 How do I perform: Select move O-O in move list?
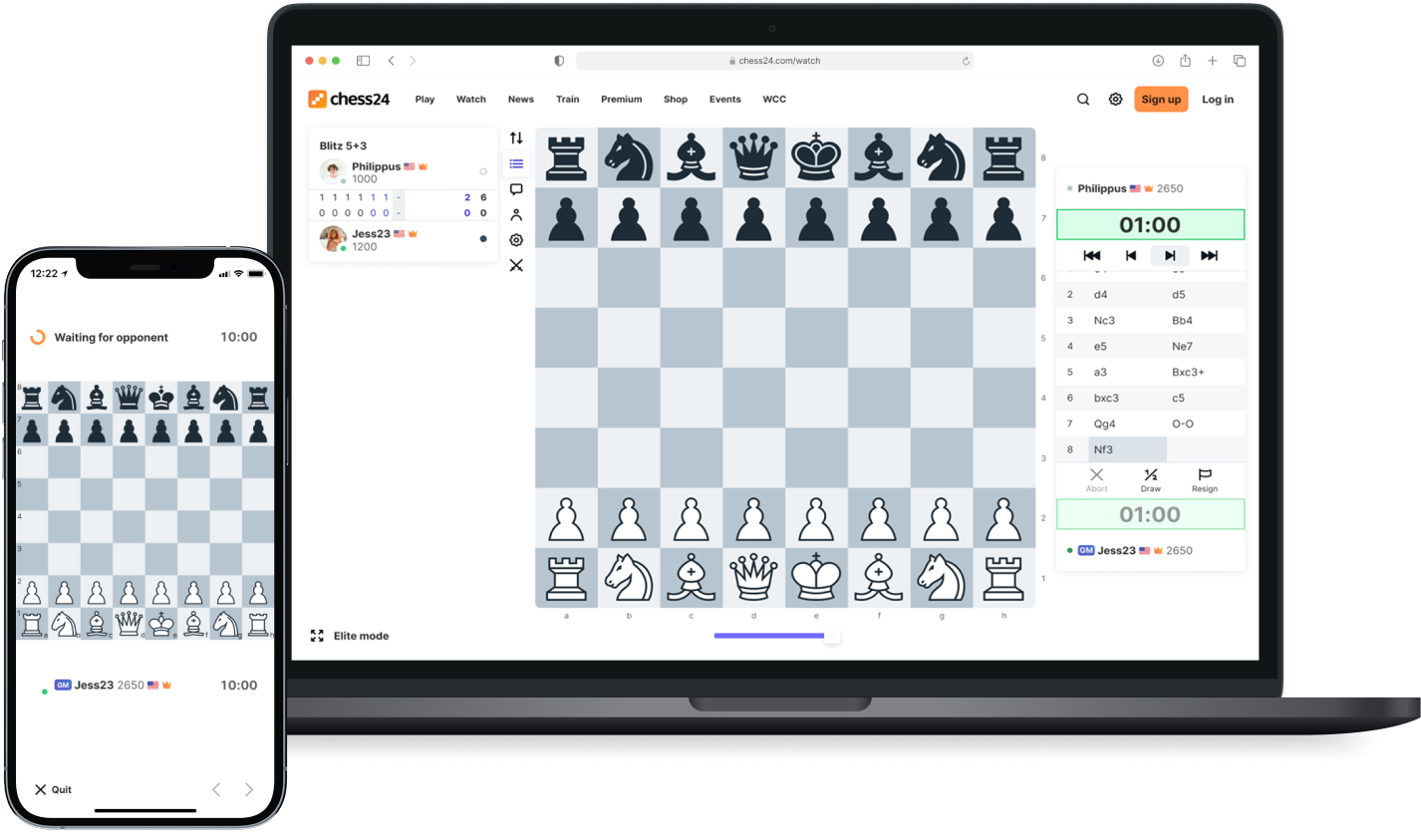click(x=1183, y=423)
